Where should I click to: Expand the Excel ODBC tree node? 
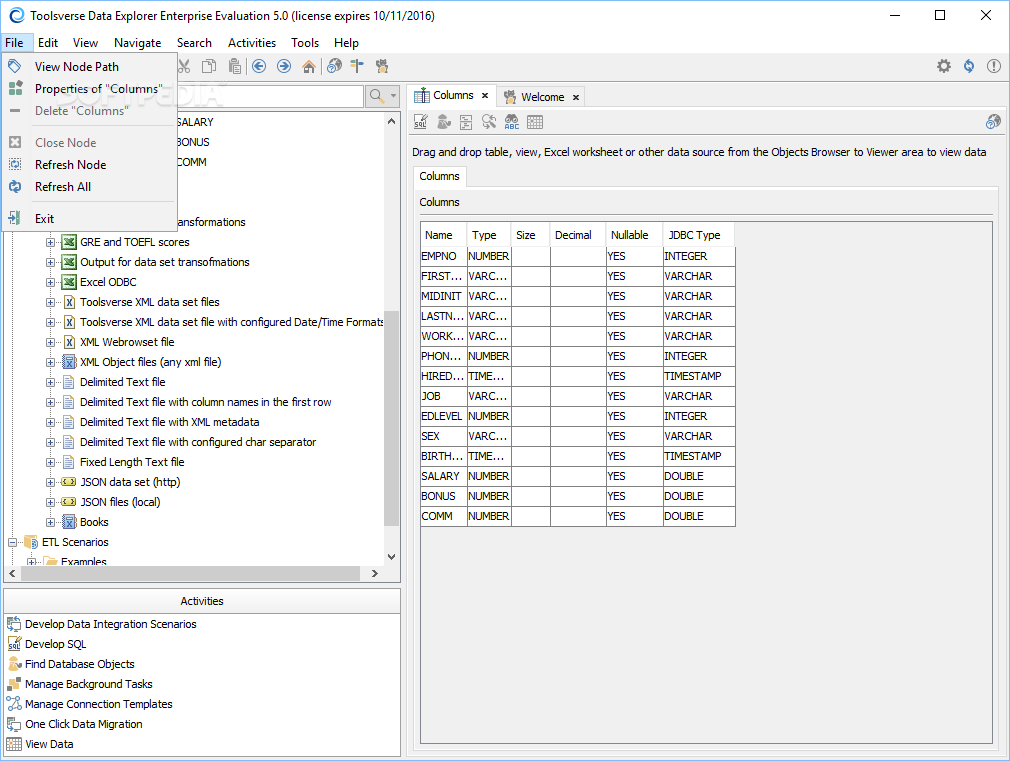50,282
